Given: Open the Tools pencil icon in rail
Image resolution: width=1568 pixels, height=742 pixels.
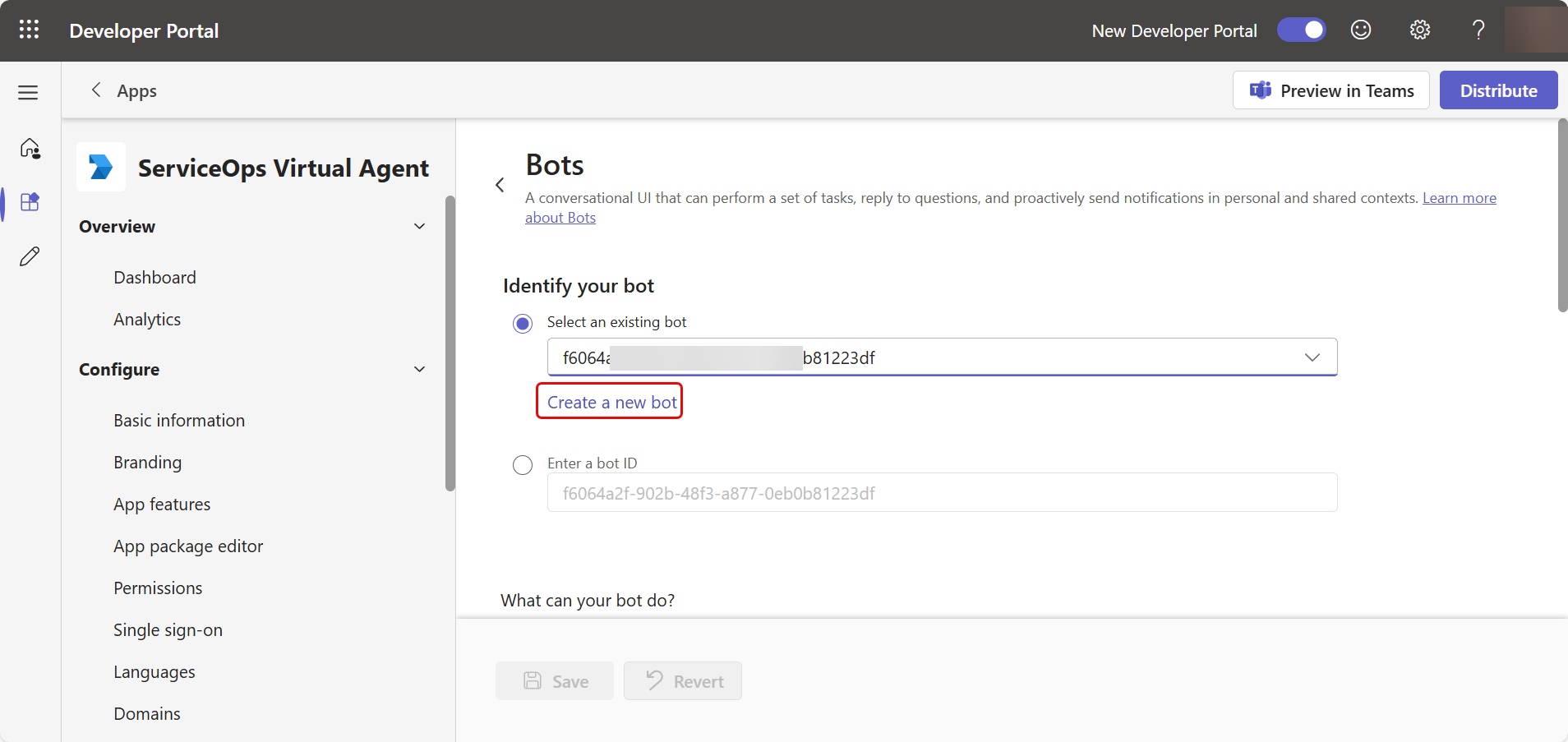Looking at the screenshot, I should coord(30,256).
